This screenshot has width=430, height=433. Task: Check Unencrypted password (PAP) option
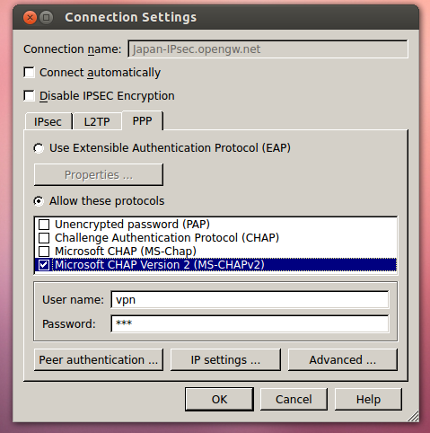[x=44, y=224]
